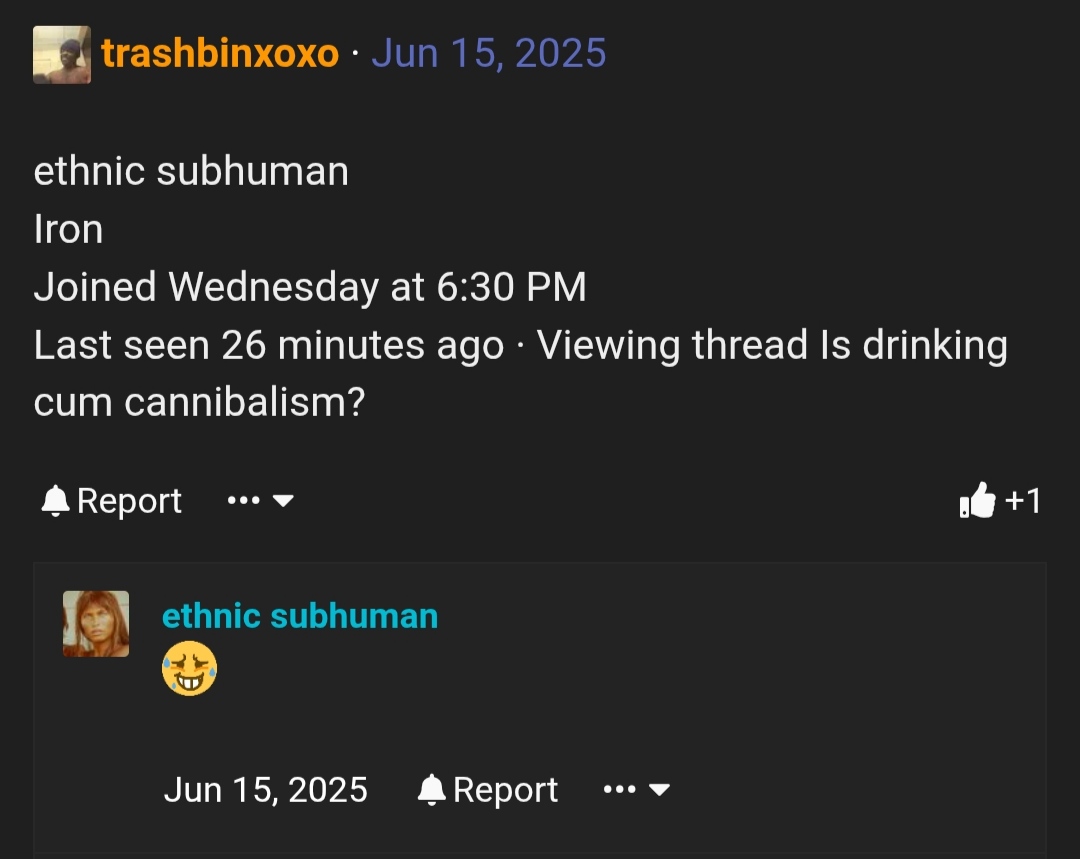Open trashbinxoxo's profile avatar picture
The height and width of the screenshot is (859, 1080).
(x=62, y=55)
